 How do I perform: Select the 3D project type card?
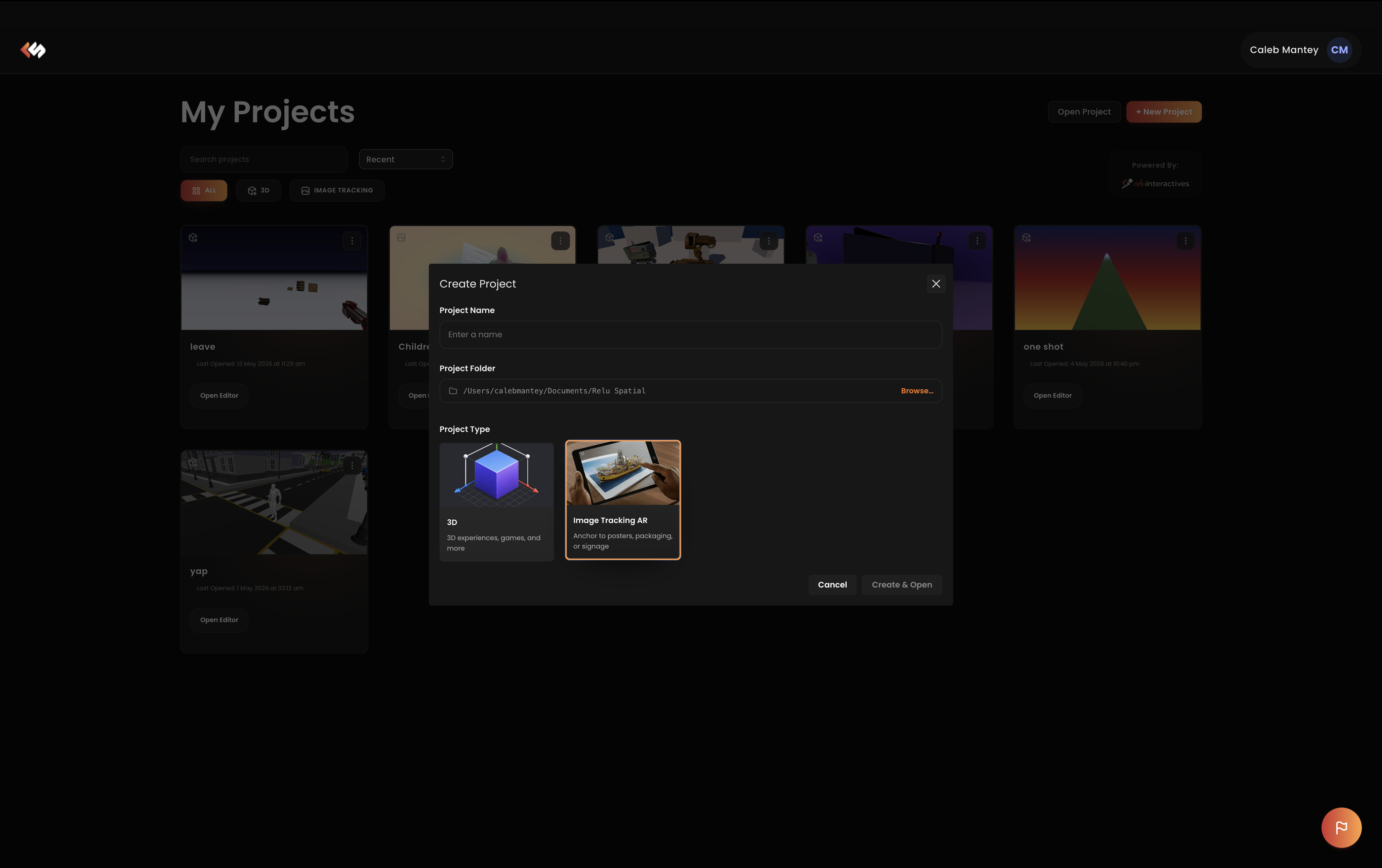tap(496, 502)
